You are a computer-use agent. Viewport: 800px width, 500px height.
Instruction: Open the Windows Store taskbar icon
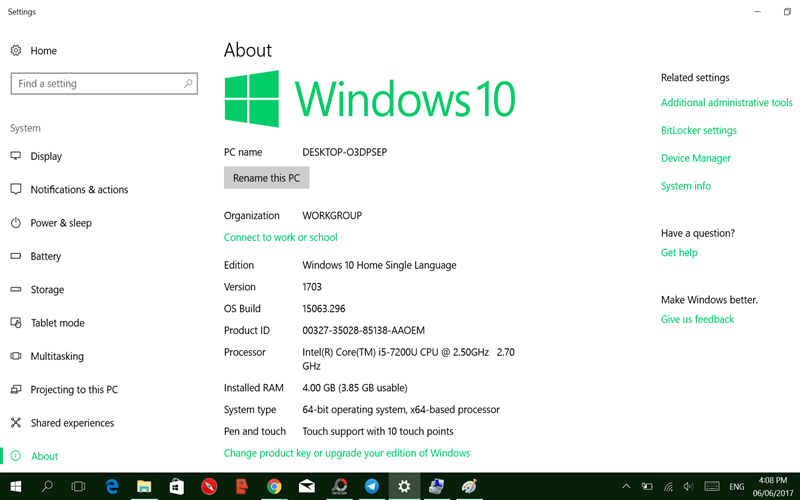pos(177,486)
